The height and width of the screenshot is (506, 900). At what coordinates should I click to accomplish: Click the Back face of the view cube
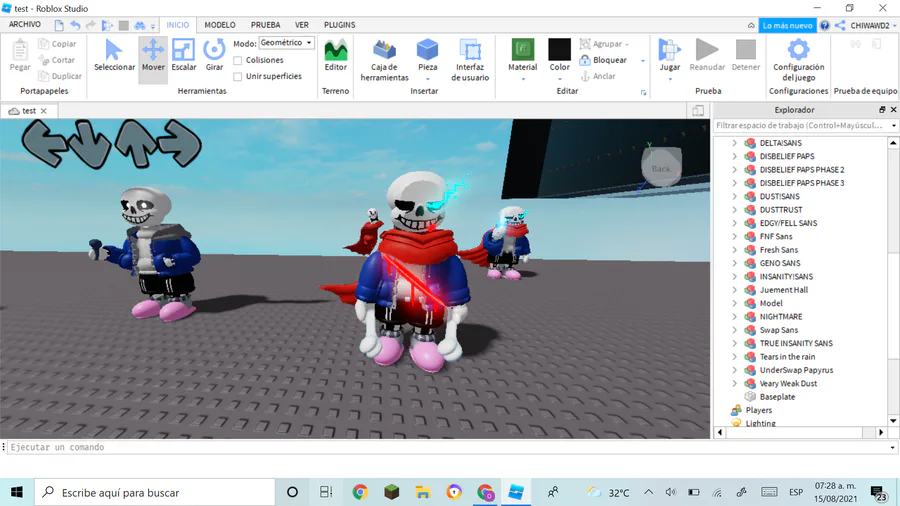click(661, 168)
